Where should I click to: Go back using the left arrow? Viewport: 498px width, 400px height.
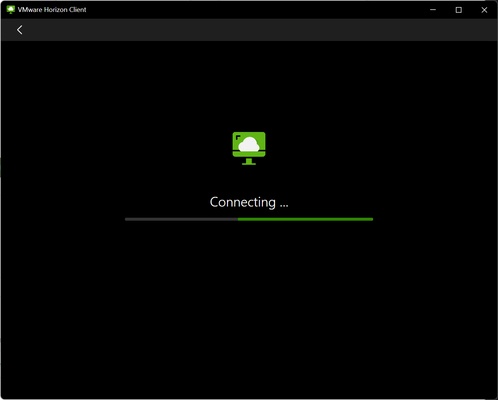click(x=20, y=30)
